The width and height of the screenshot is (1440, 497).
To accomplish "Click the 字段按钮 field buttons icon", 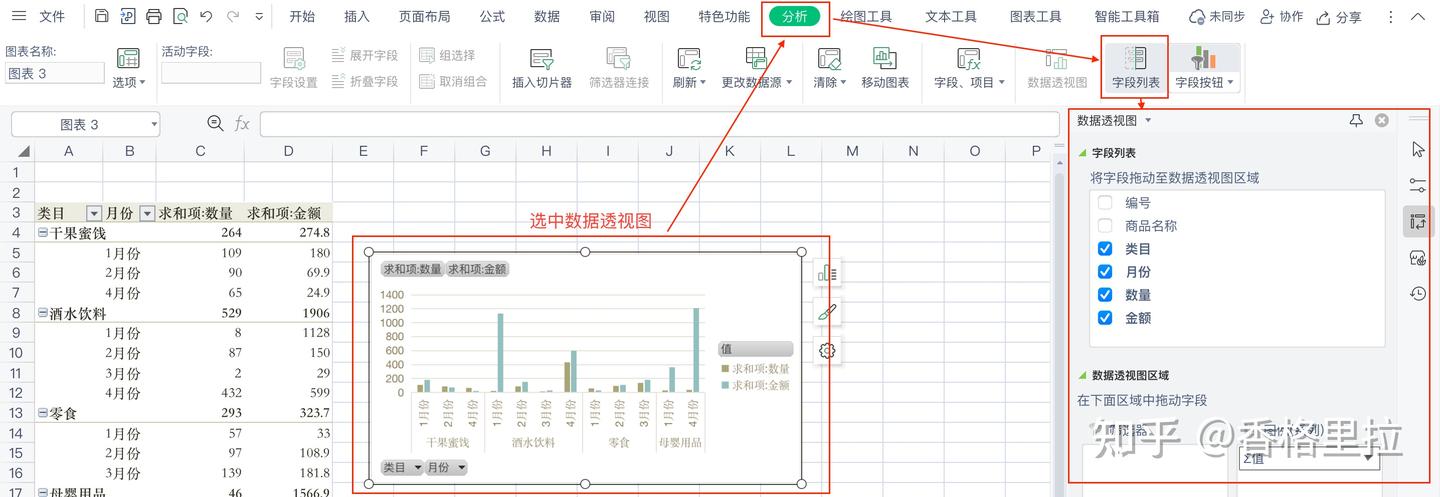I will tap(1204, 59).
